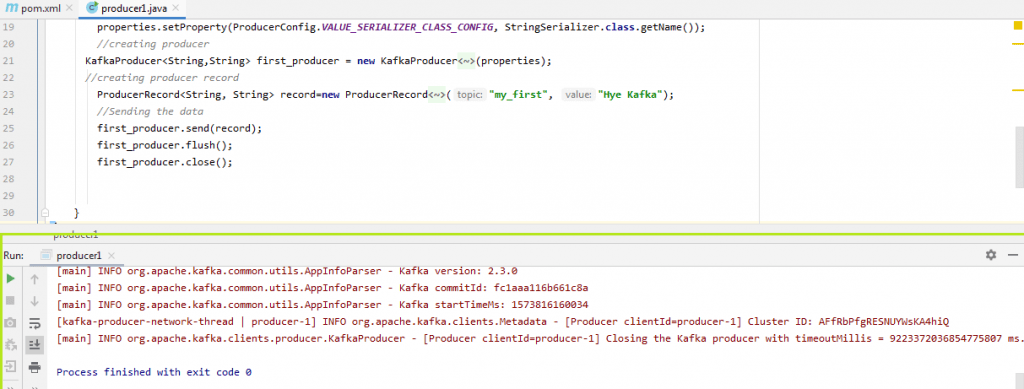Close the producer1 Run tab

(x=111, y=256)
